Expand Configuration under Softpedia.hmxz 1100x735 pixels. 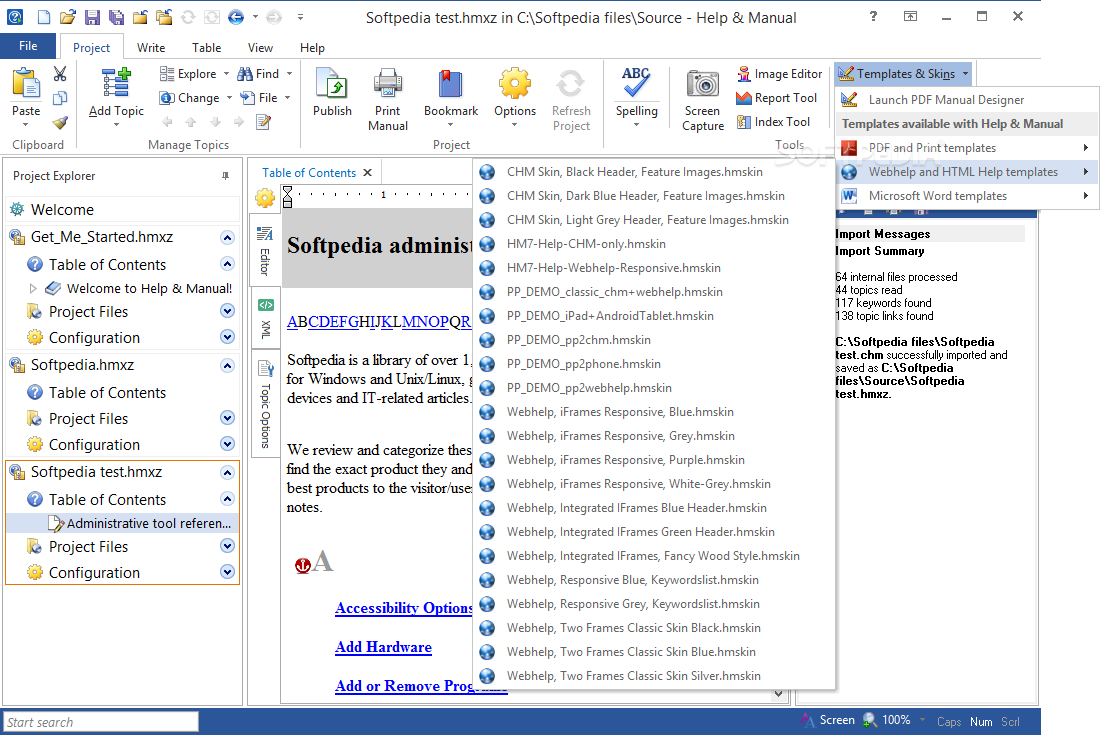227,443
